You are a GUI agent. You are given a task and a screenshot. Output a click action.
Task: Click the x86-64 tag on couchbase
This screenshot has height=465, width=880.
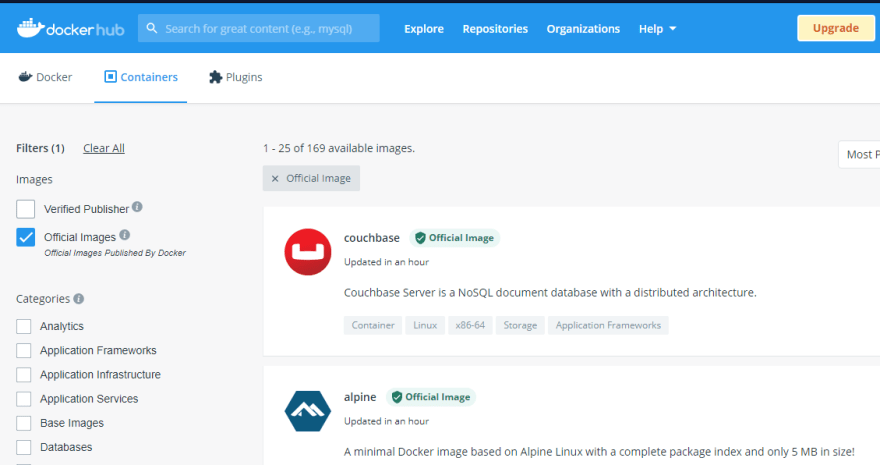470,325
